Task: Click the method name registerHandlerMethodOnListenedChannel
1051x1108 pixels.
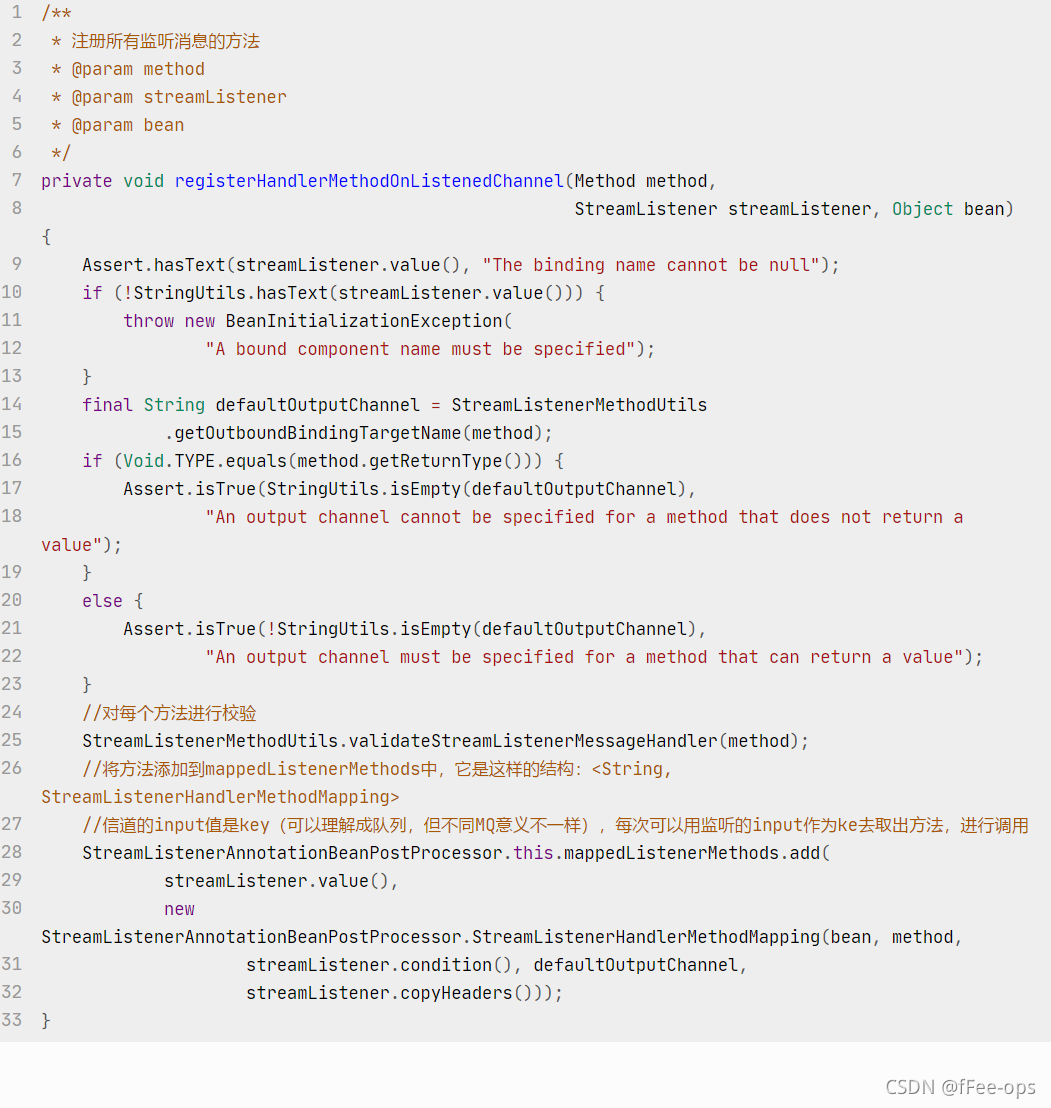Action: (369, 182)
